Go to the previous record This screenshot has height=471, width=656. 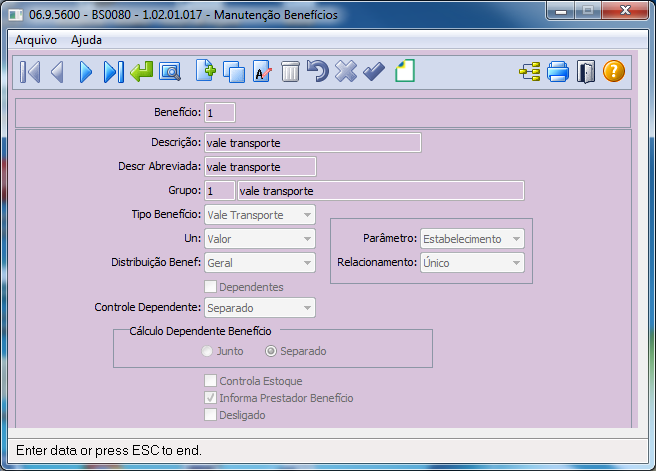point(57,72)
